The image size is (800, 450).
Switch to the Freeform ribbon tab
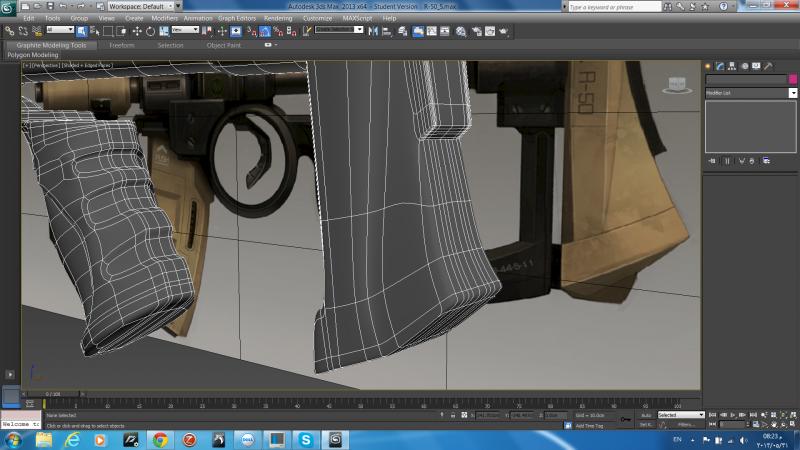[x=122, y=45]
